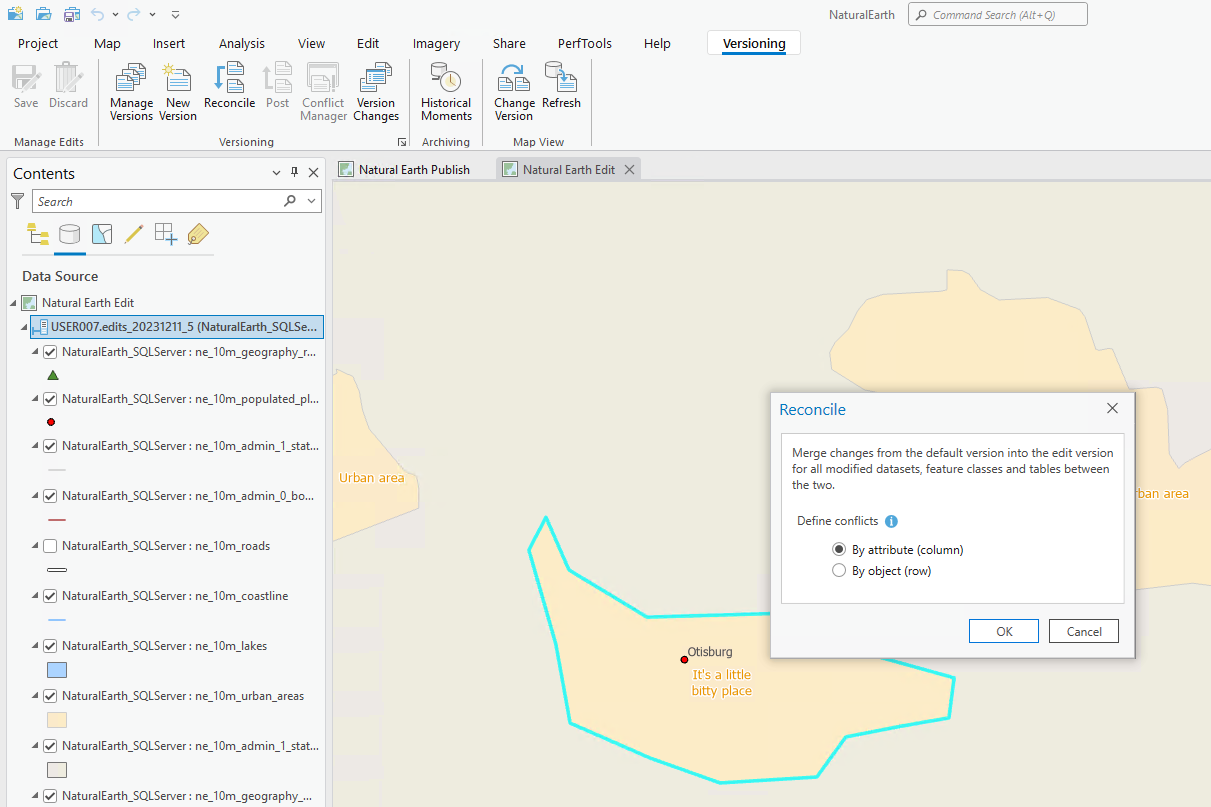Viewport: 1211px width, 807px height.
Task: Click the ne_10m_lakes blue symbol swatch
Action: coord(57,670)
